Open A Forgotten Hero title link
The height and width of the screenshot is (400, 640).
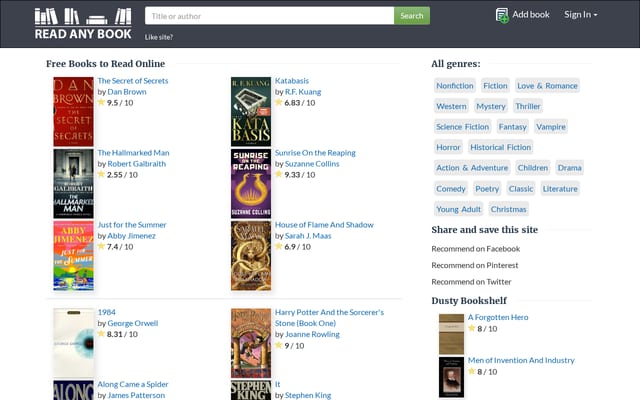click(498, 317)
